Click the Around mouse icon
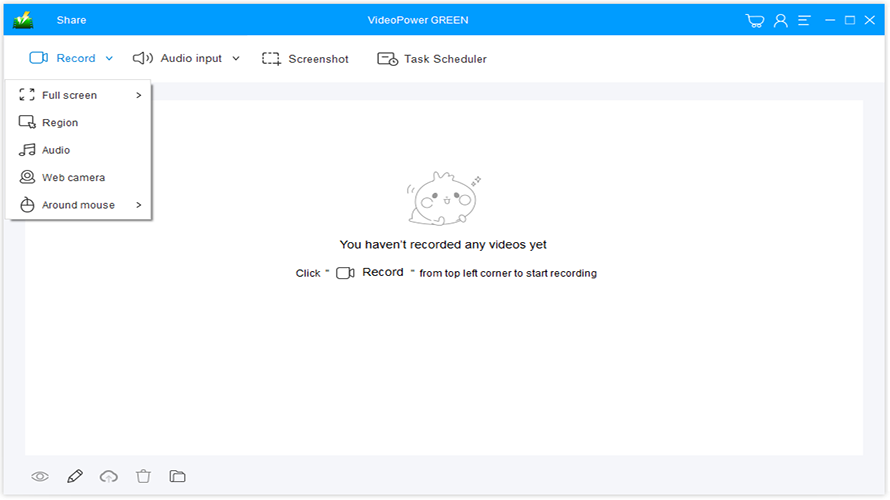This screenshot has width=890, height=500. point(27,205)
